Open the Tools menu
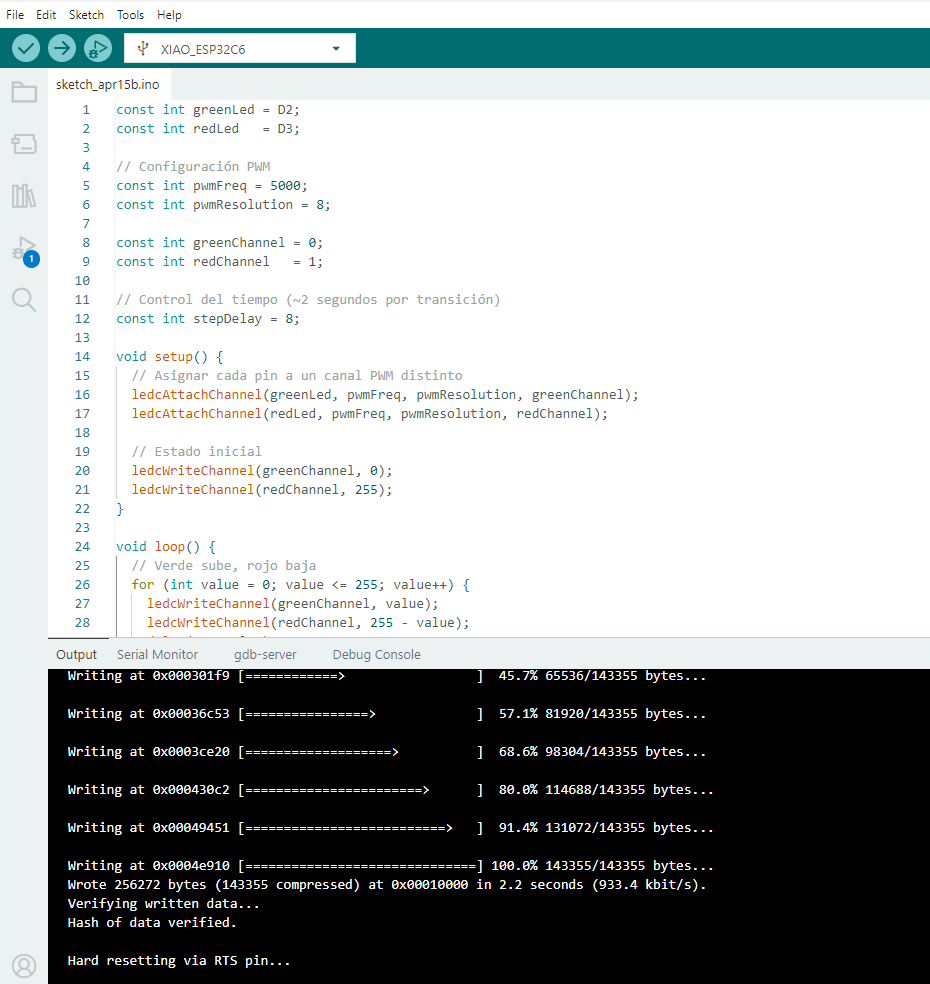 click(x=130, y=14)
